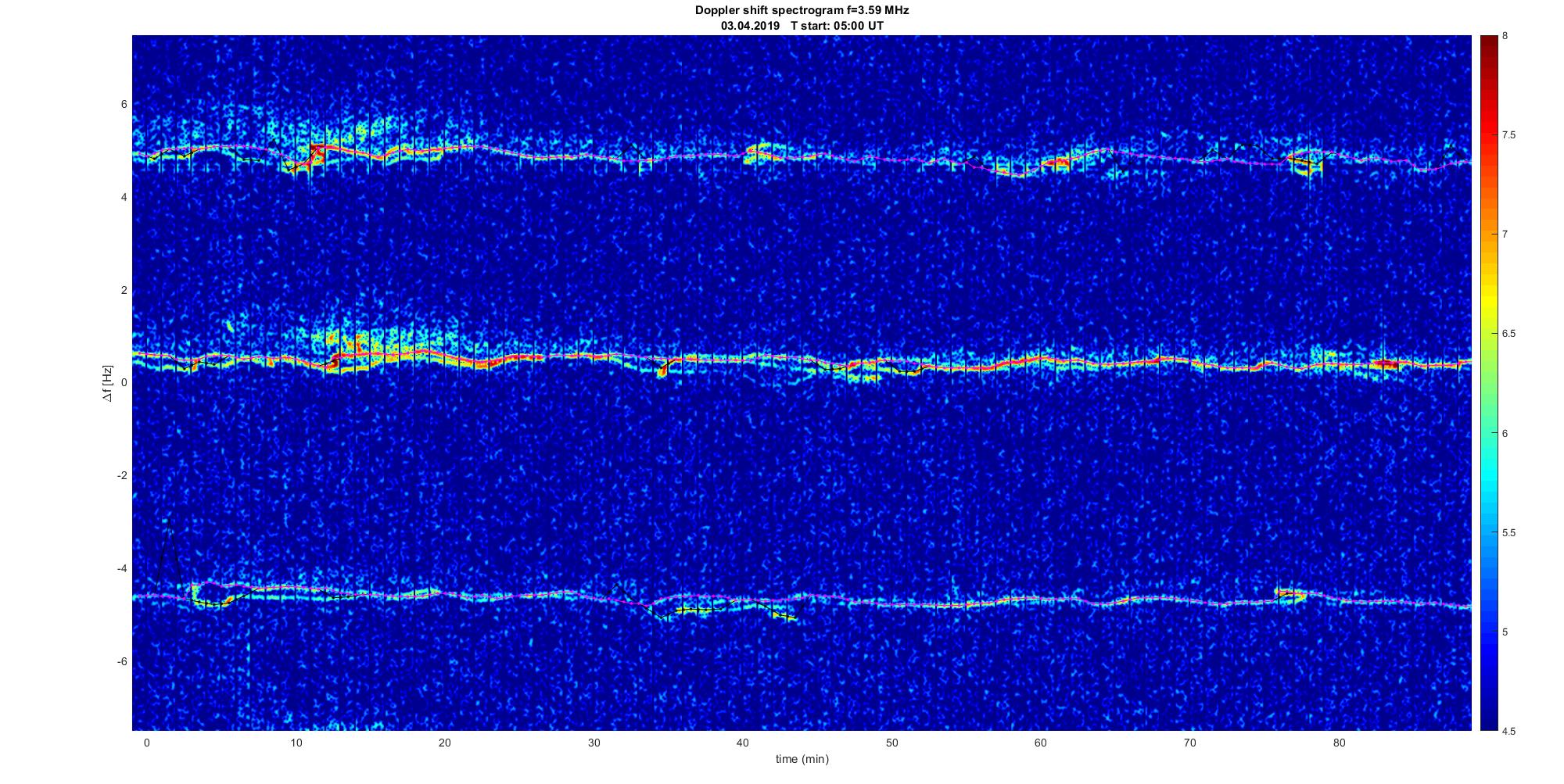
Task: Click the colorbar tick label 8
Action: pos(1505,36)
